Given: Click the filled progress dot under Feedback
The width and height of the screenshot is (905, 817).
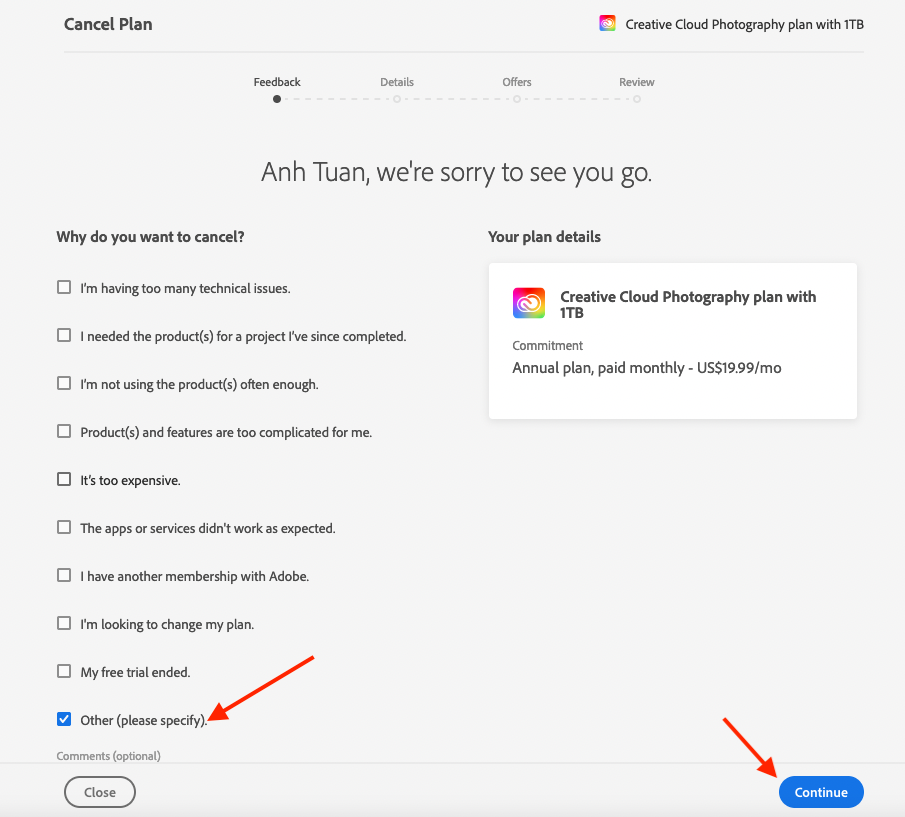Looking at the screenshot, I should tap(276, 99).
